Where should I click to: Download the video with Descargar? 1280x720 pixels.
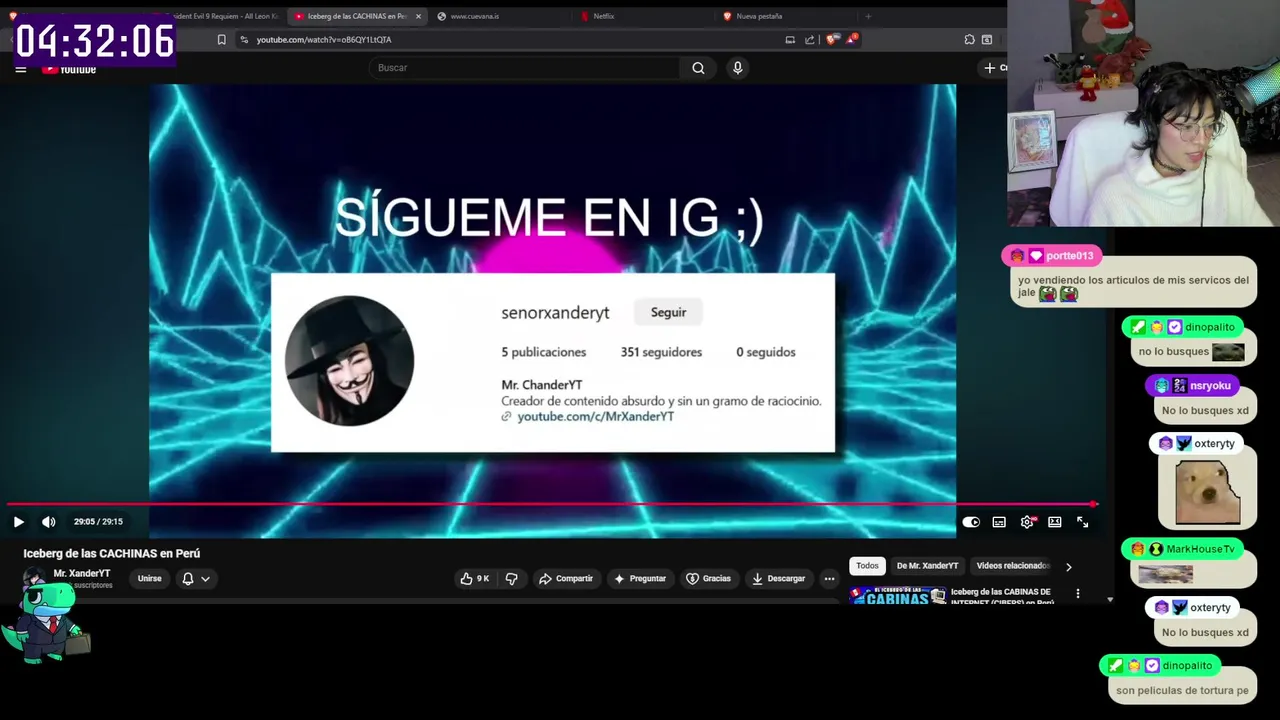[778, 578]
